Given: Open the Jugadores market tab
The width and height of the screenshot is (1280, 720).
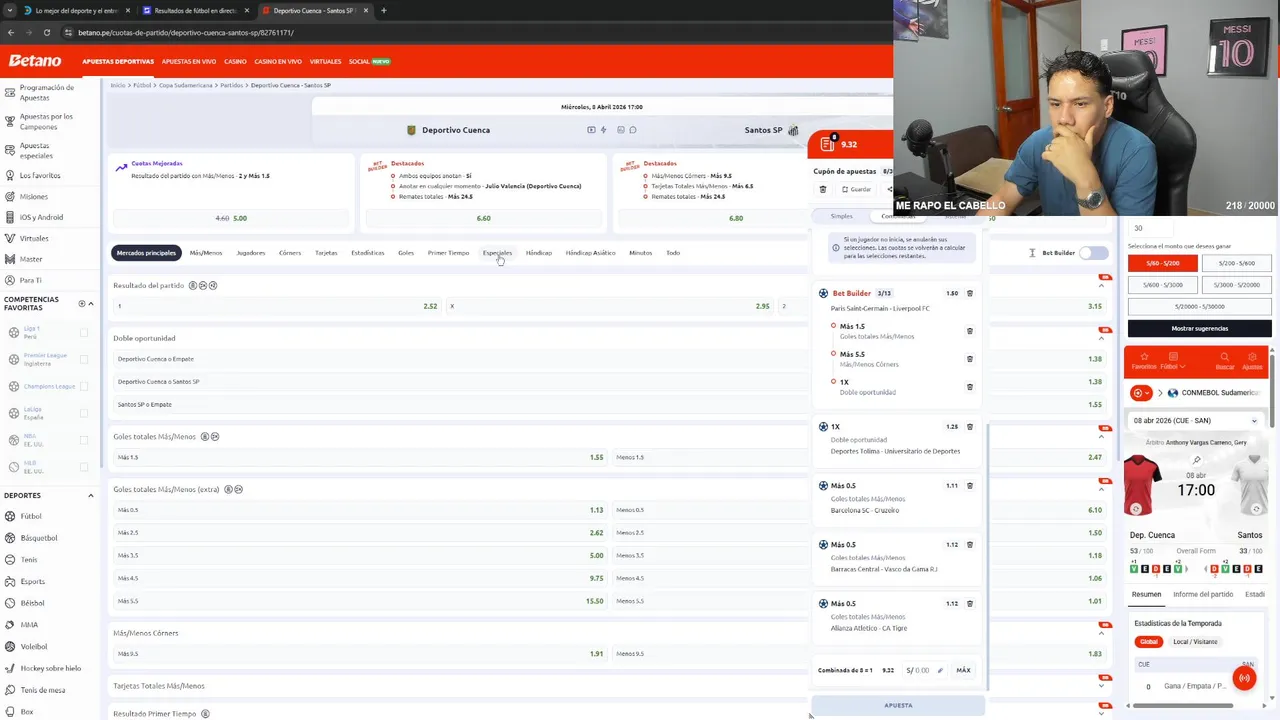Looking at the screenshot, I should click(x=251, y=253).
